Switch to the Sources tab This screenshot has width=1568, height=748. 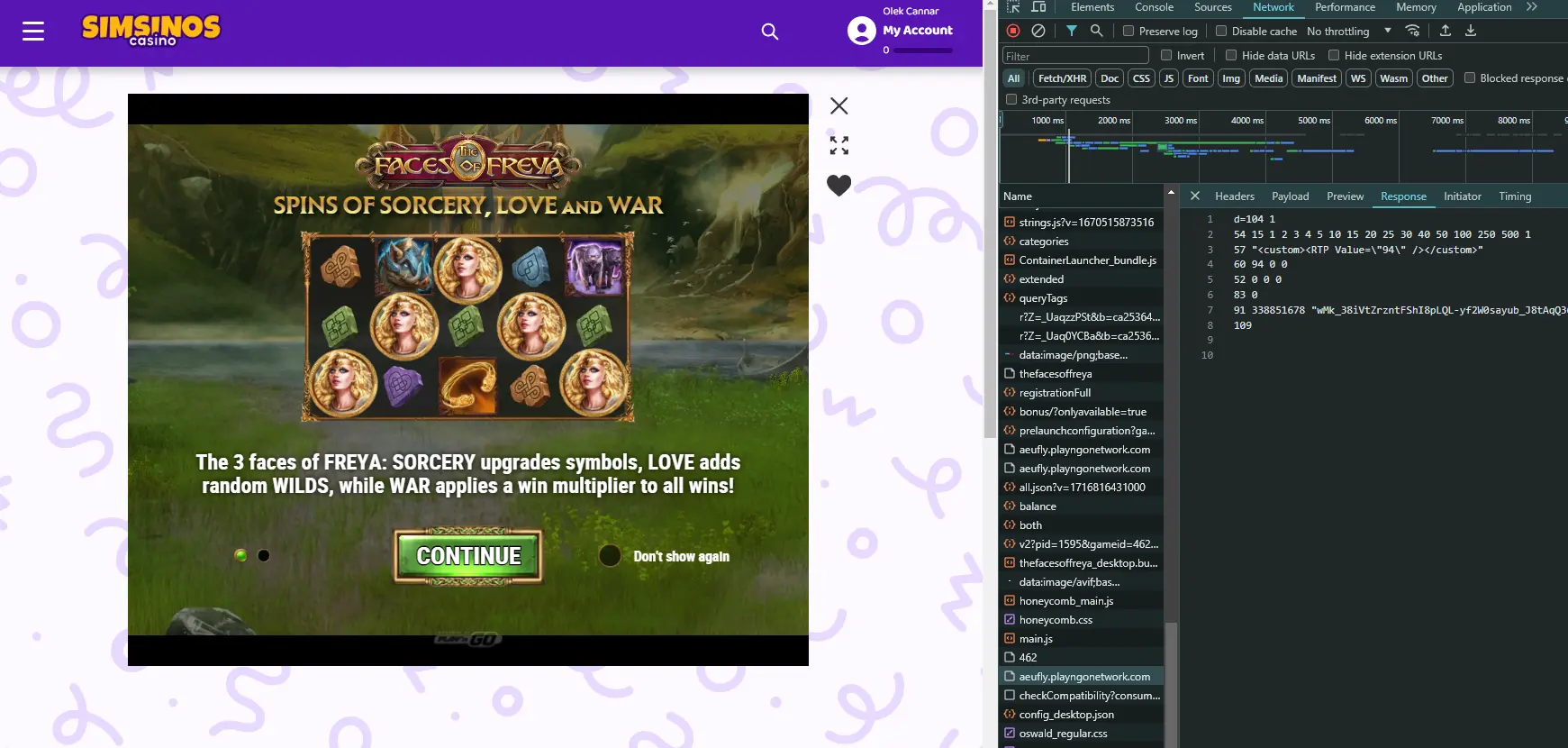tap(1213, 7)
